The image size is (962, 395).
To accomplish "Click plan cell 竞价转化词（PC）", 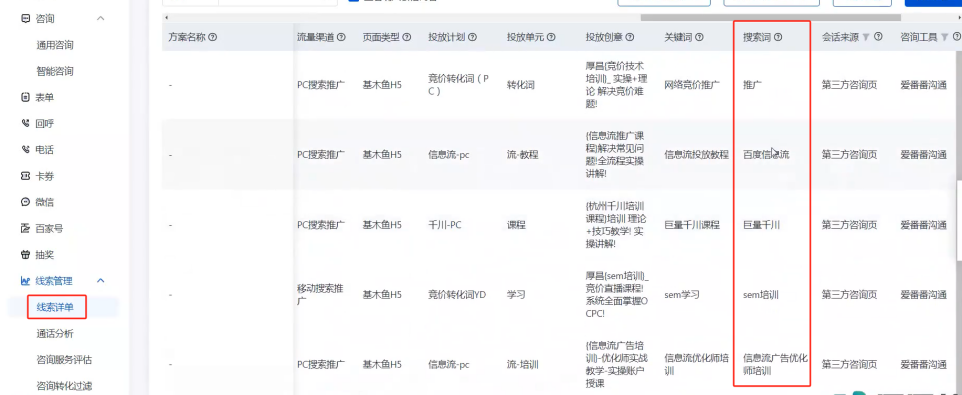I will click(458, 85).
